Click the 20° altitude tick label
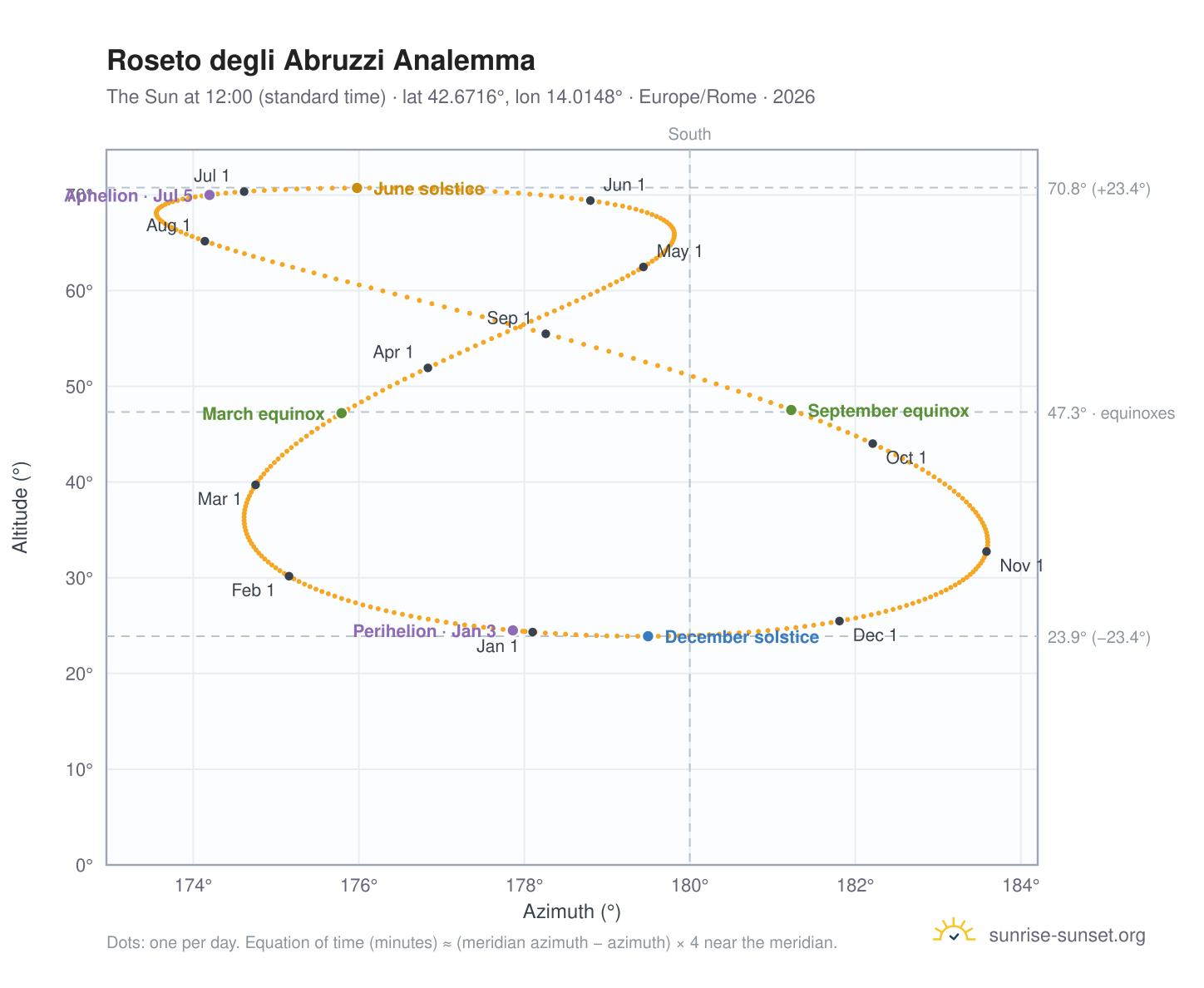 [x=80, y=674]
